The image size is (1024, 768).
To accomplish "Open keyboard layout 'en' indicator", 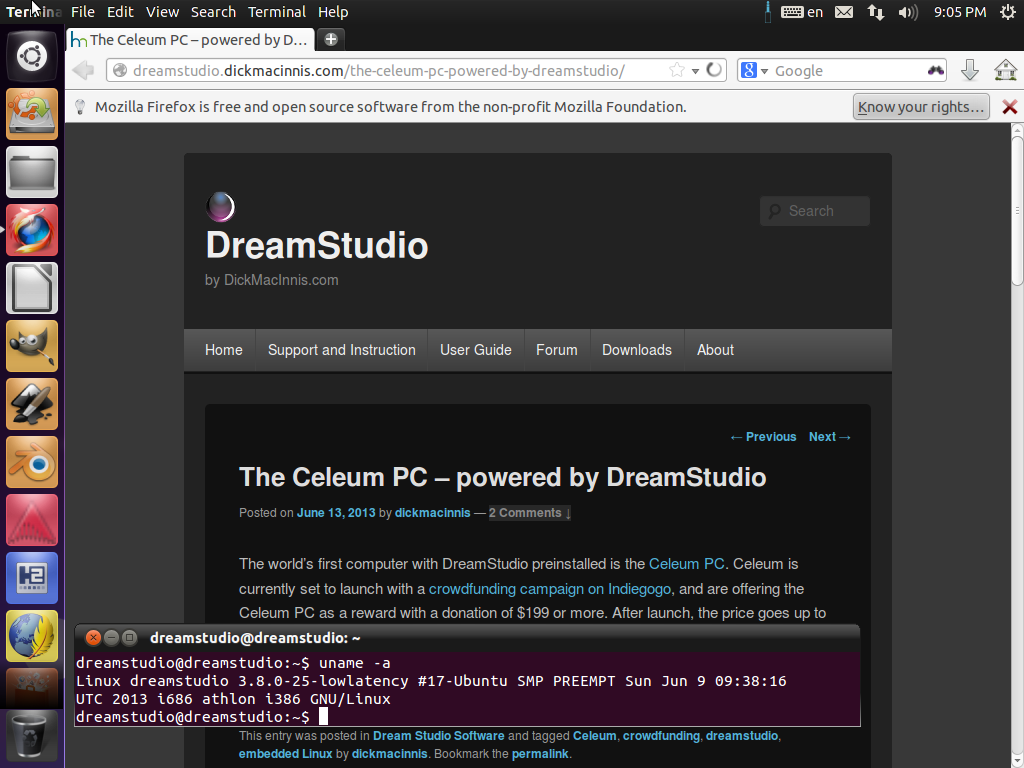I will (802, 12).
